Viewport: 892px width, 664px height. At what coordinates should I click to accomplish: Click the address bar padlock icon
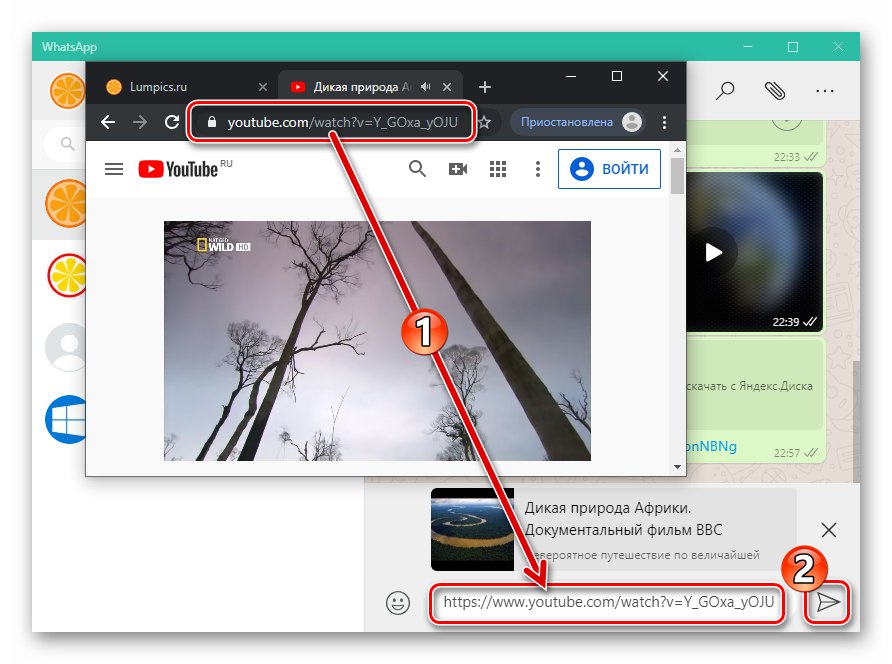click(x=212, y=122)
